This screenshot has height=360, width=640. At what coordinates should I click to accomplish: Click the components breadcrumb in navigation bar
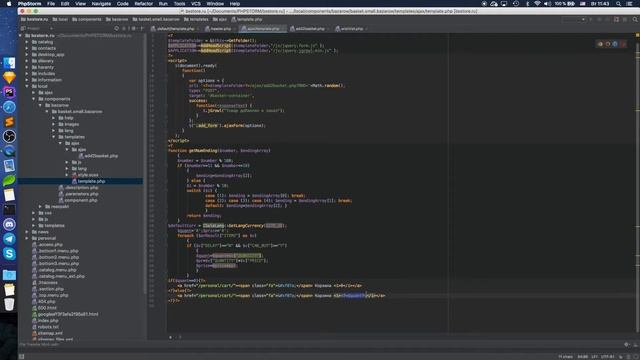point(87,19)
